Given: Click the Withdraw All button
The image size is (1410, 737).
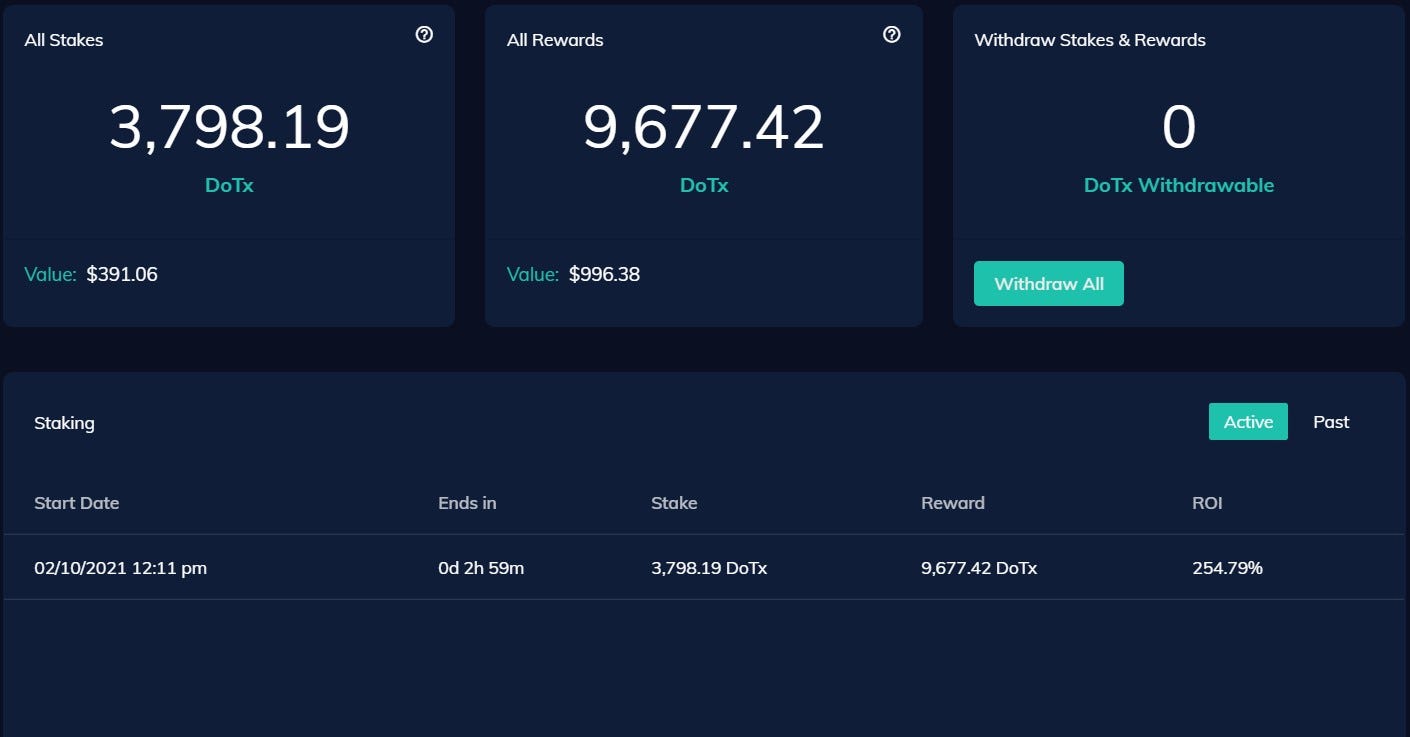Looking at the screenshot, I should (1048, 284).
